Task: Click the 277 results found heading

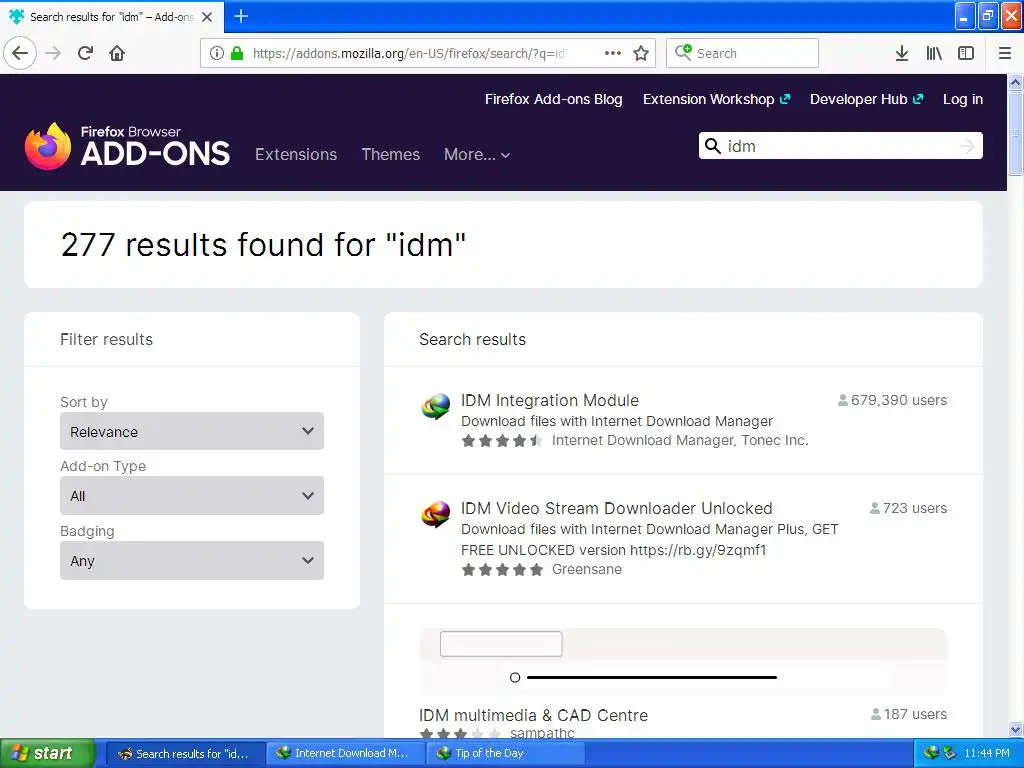Action: [x=263, y=245]
